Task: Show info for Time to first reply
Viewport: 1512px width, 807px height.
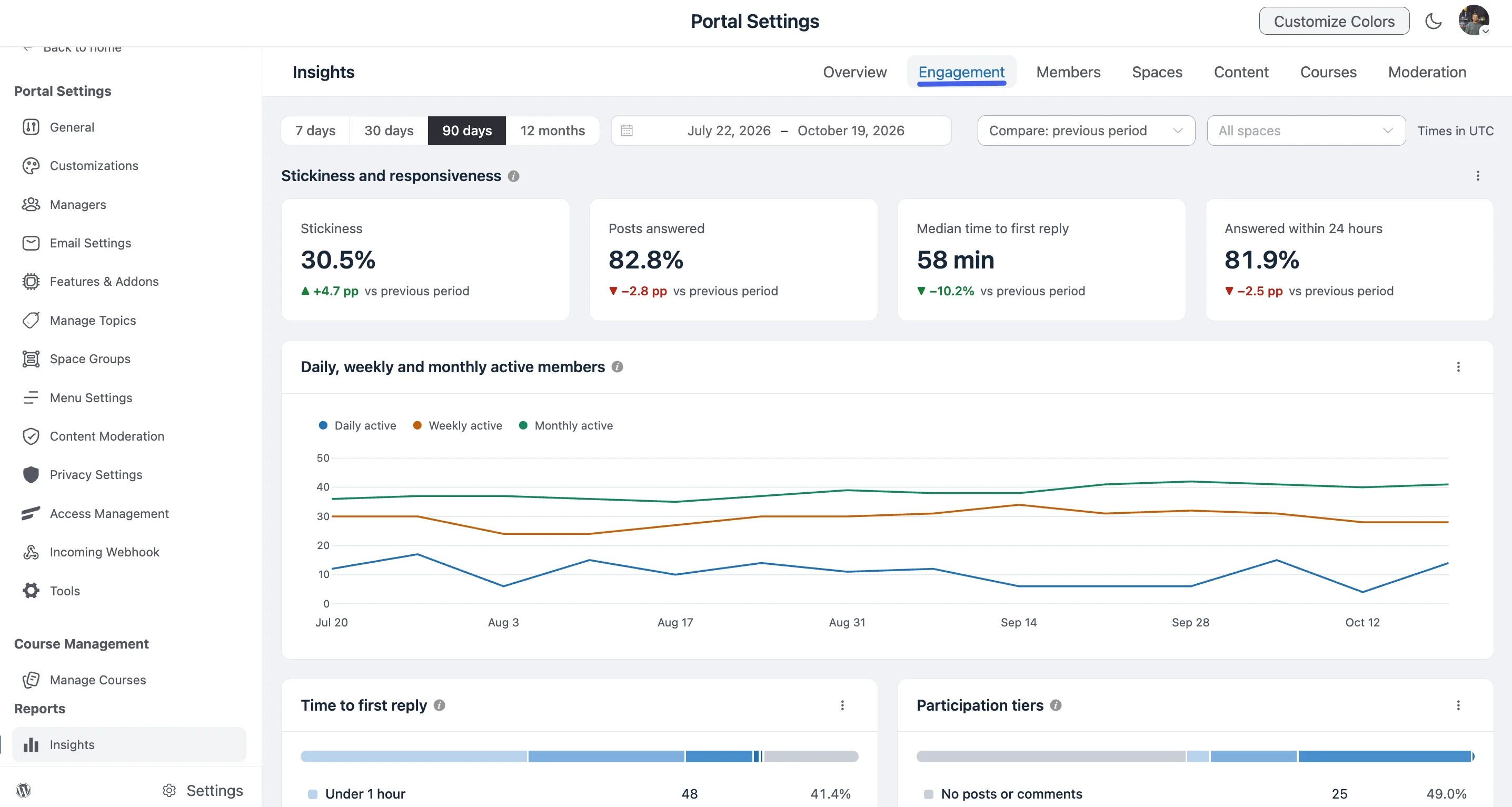Action: pos(439,705)
